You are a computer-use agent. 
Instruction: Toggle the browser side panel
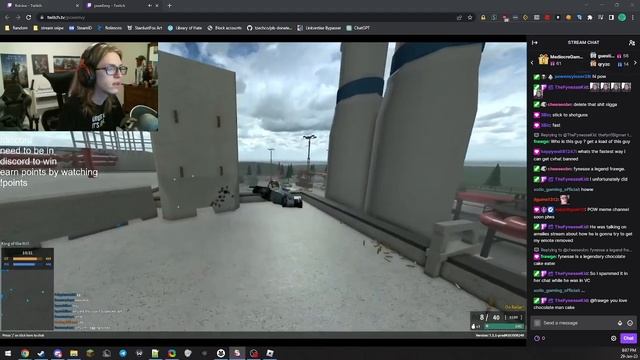point(611,18)
